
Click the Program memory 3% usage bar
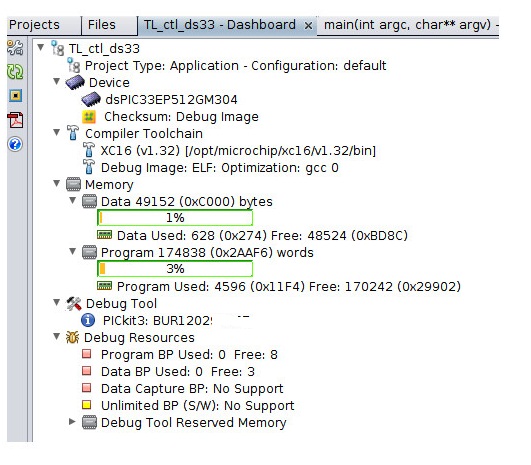pyautogui.click(x=175, y=269)
